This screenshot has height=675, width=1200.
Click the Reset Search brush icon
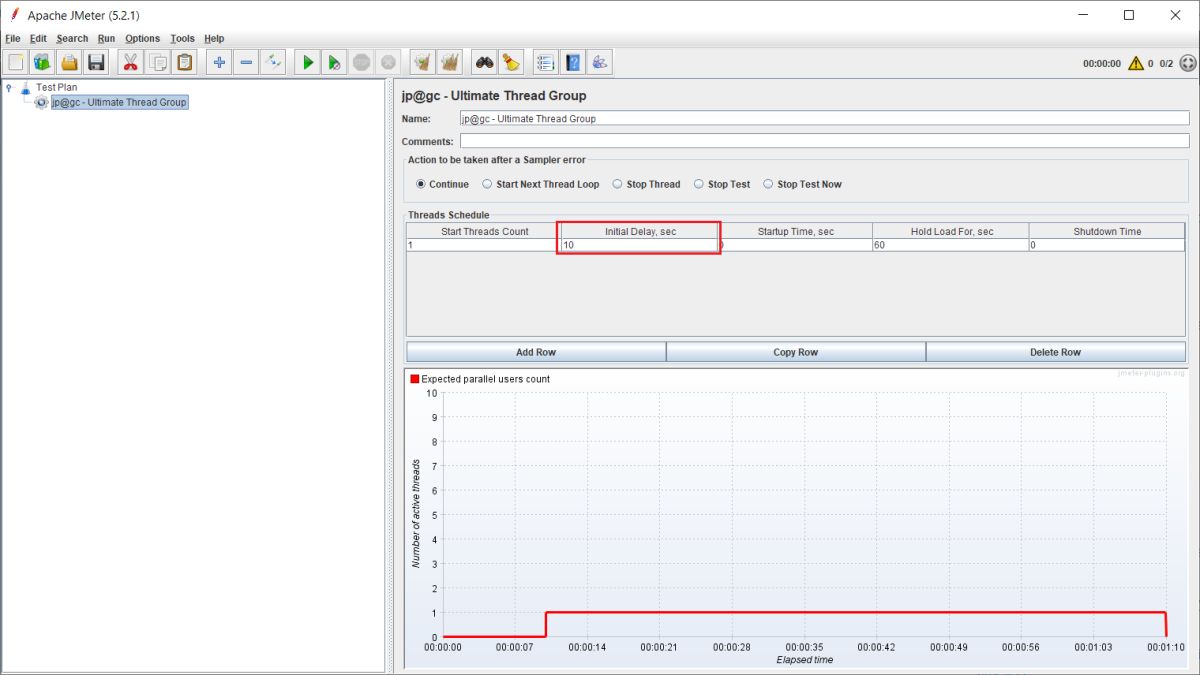511,62
